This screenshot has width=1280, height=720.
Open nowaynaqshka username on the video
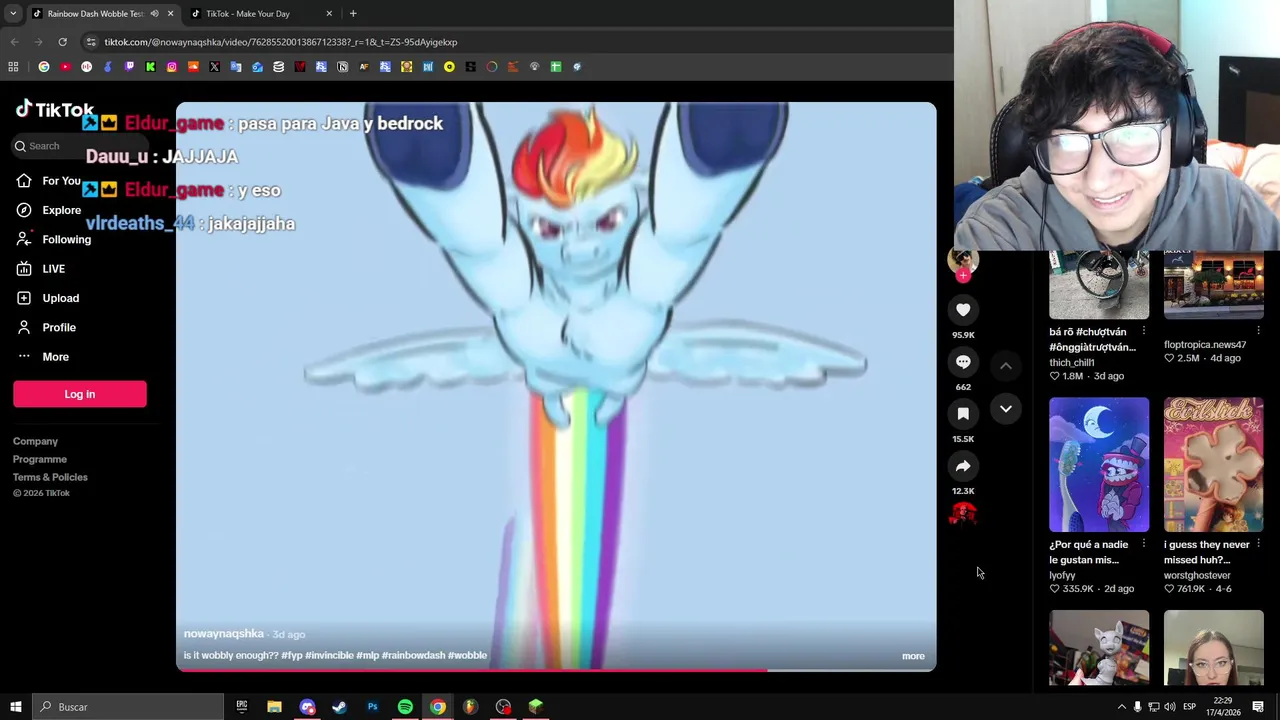pyautogui.click(x=224, y=634)
